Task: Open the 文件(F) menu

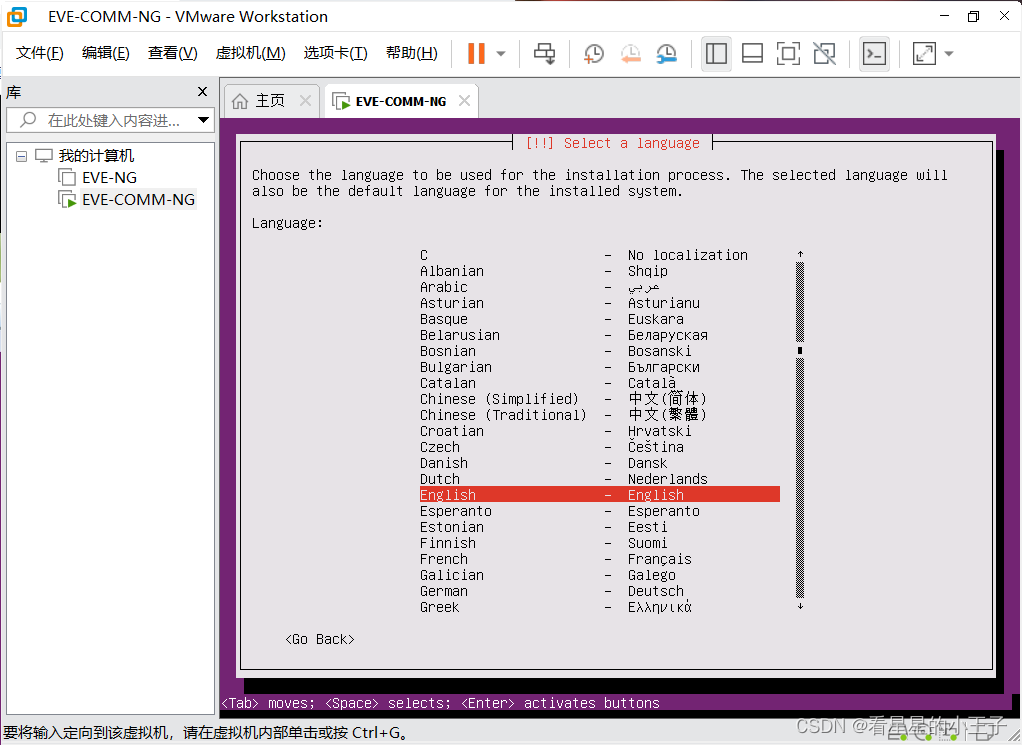Action: pyautogui.click(x=40, y=53)
